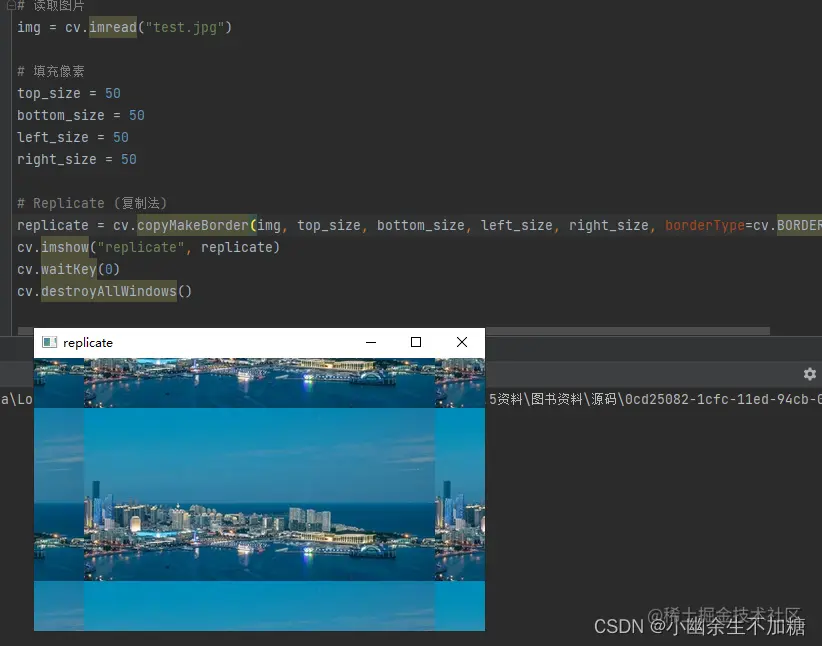822x646 pixels.
Task: Click the copyMakeBorder function name
Action: [x=193, y=225]
